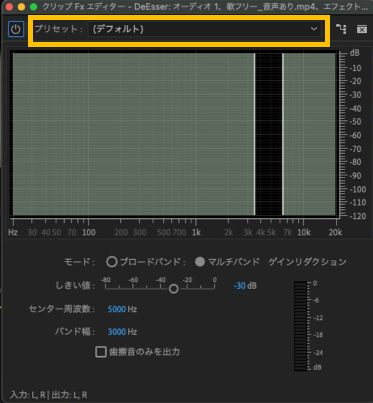Click the -120 label on dB scale
Viewport: 373px width, 403px height.
(x=357, y=216)
